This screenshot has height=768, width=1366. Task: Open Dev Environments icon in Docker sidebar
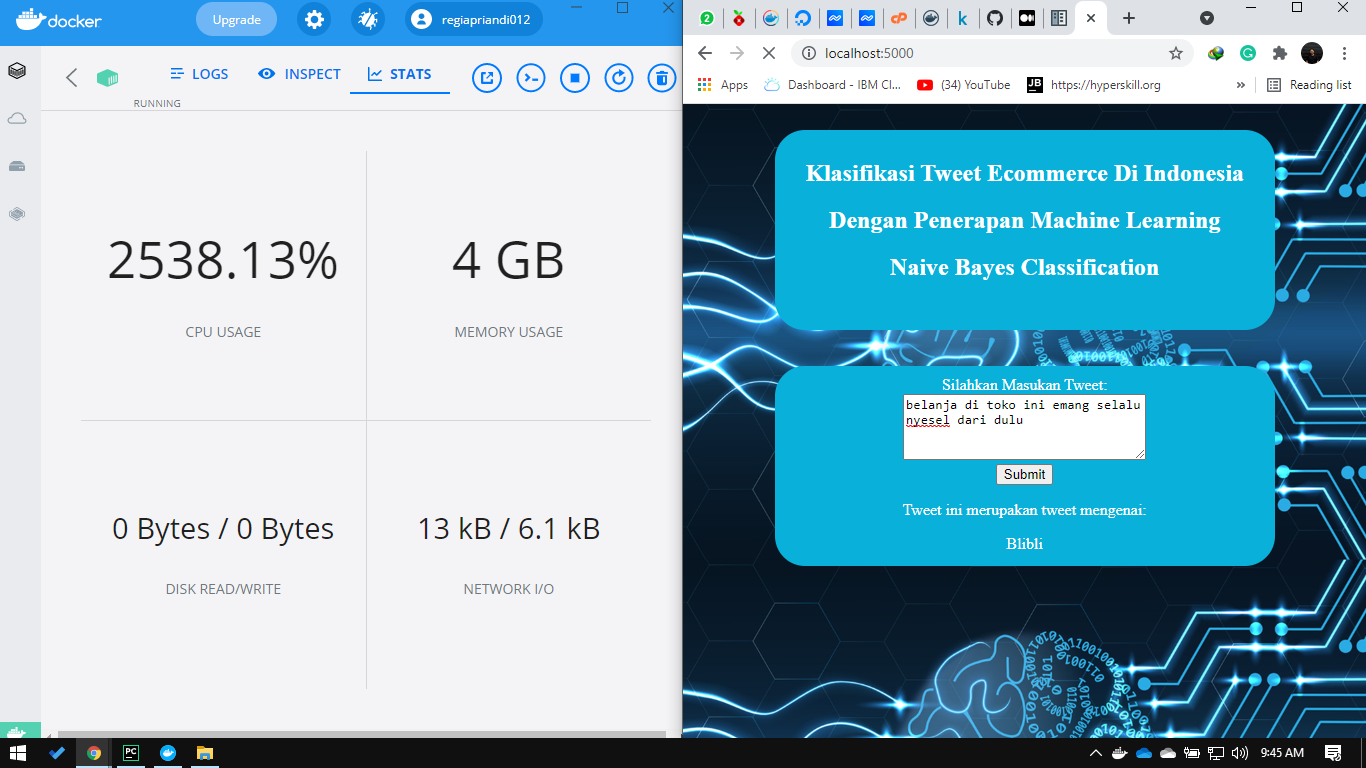tap(17, 214)
